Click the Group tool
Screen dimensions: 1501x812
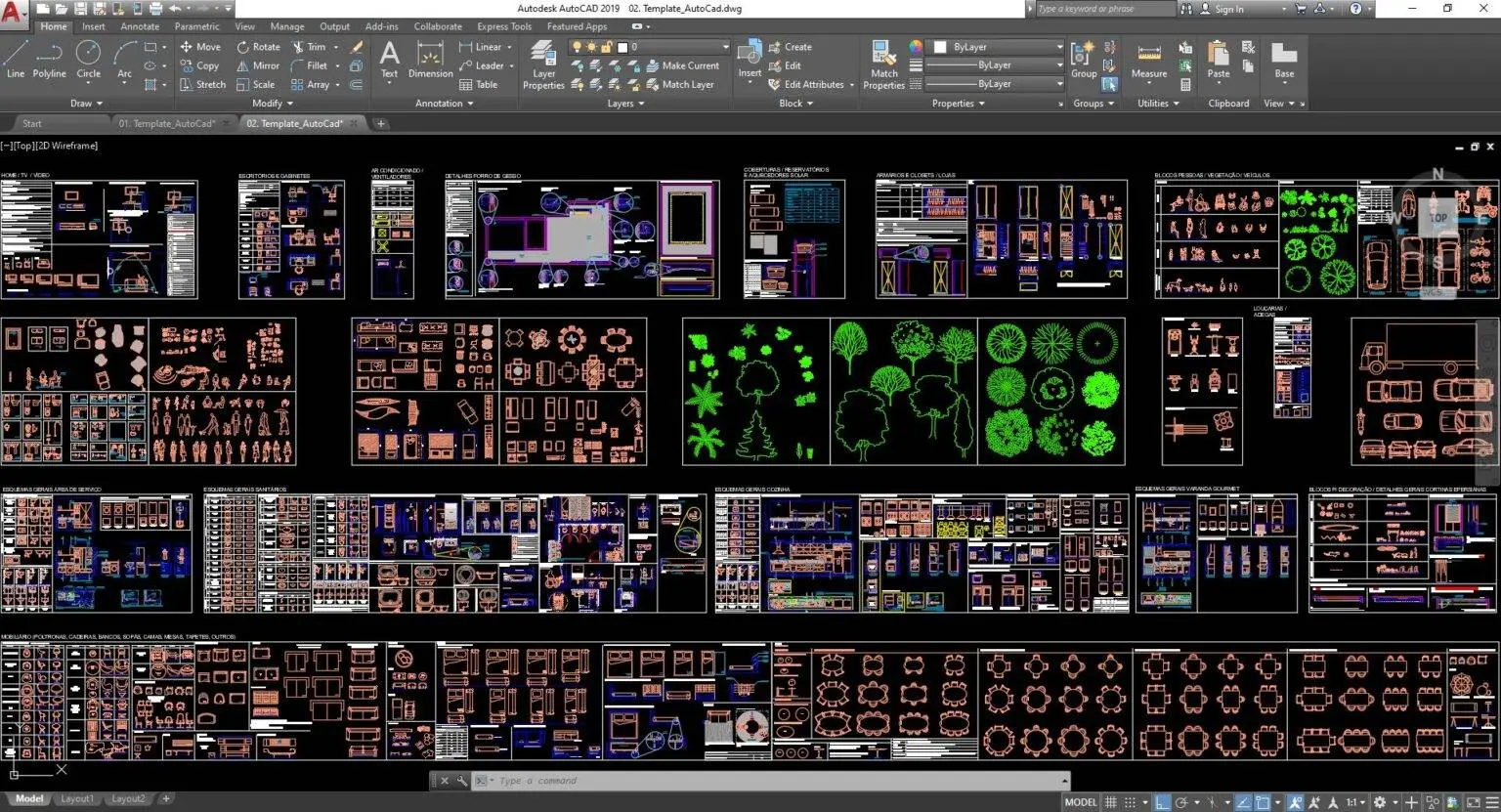(x=1084, y=59)
